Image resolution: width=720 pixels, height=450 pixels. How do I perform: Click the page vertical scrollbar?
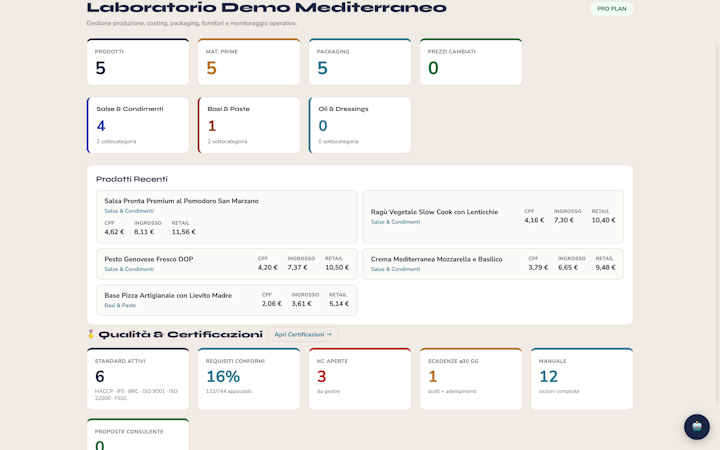point(717,225)
